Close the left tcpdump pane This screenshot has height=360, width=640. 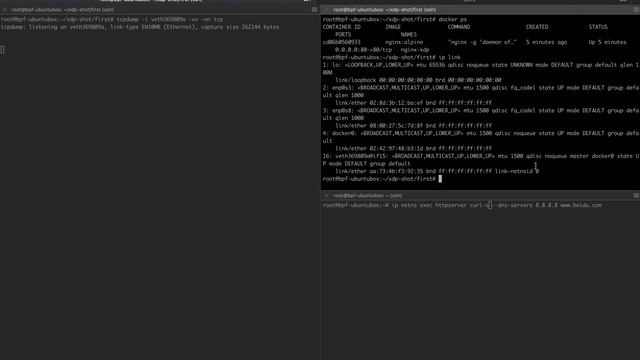(x=5, y=10)
